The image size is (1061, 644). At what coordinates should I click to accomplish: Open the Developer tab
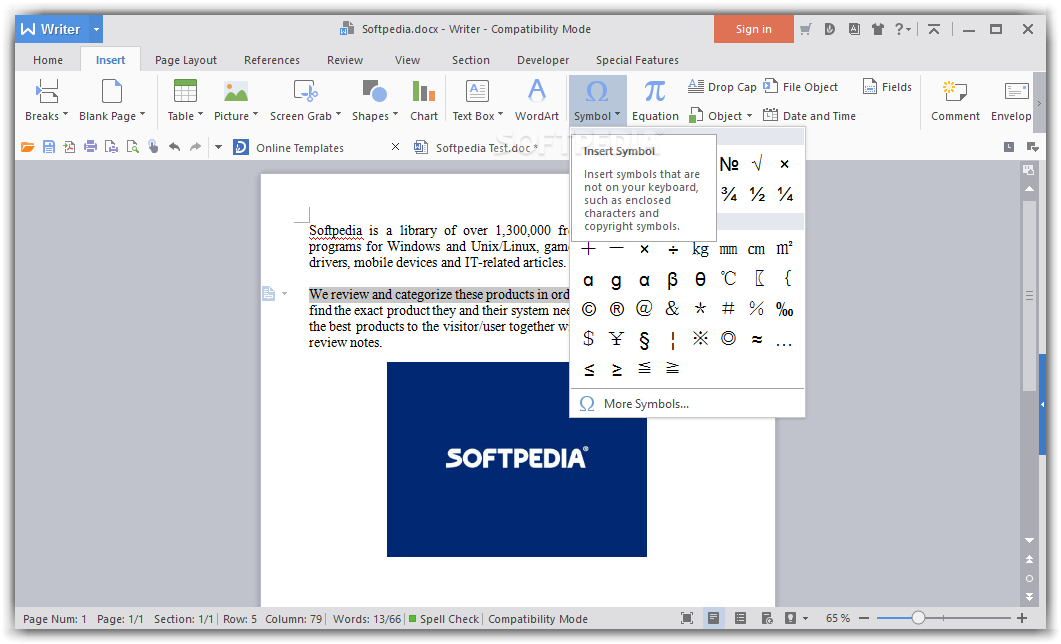tap(543, 60)
